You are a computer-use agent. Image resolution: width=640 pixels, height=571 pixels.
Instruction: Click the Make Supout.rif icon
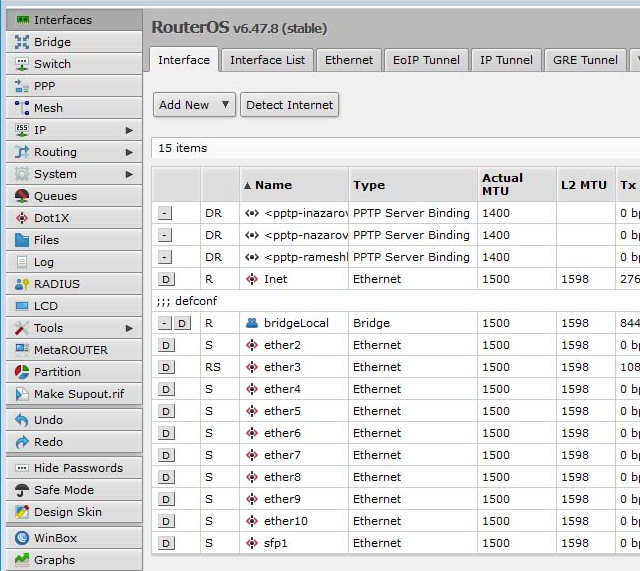coord(22,394)
